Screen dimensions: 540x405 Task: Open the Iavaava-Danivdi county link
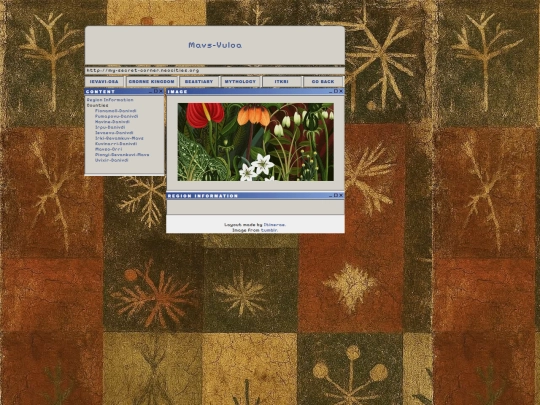click(x=114, y=133)
